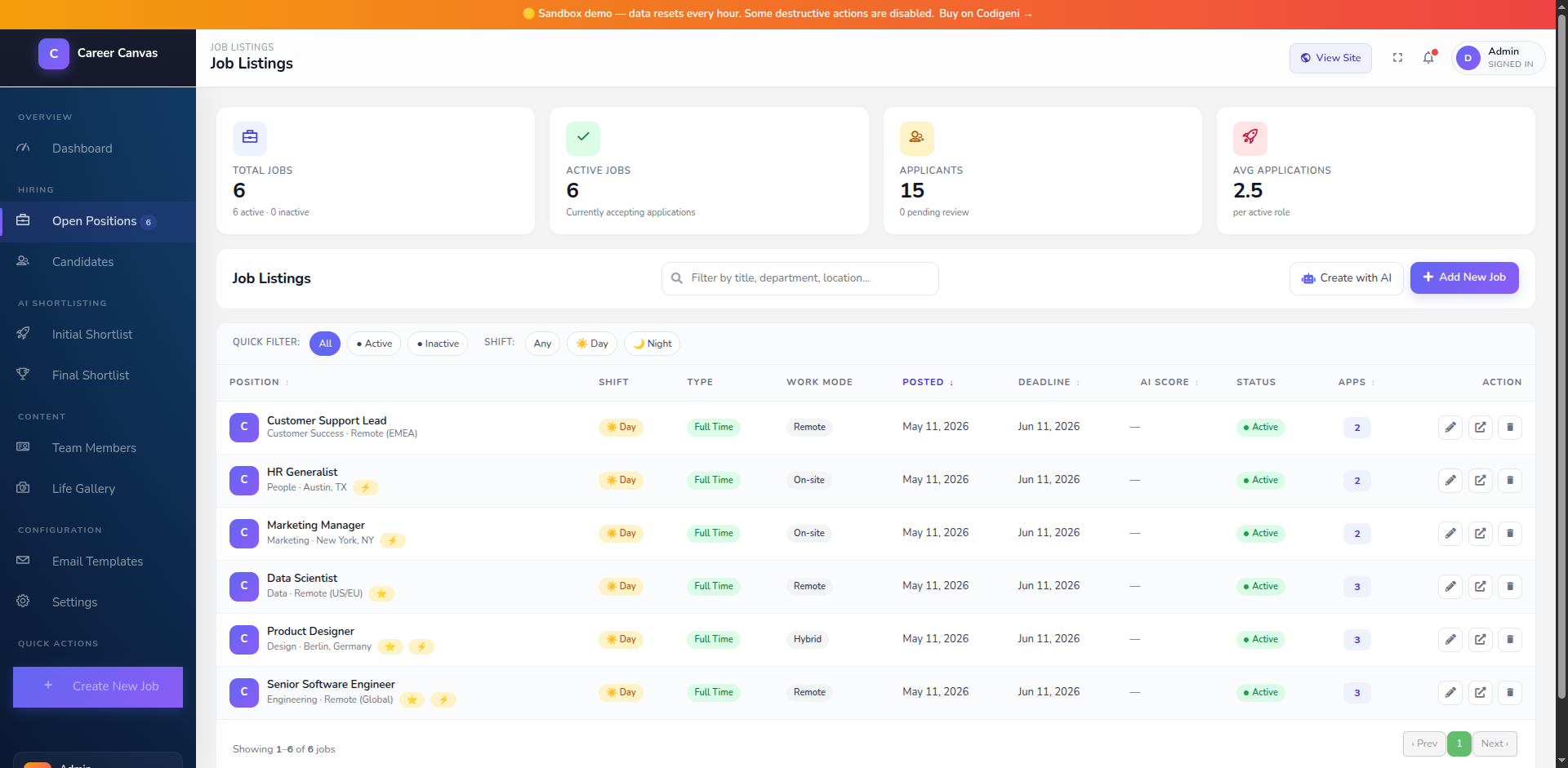Go to Dashboard in sidebar
The image size is (1568, 768).
click(x=98, y=149)
